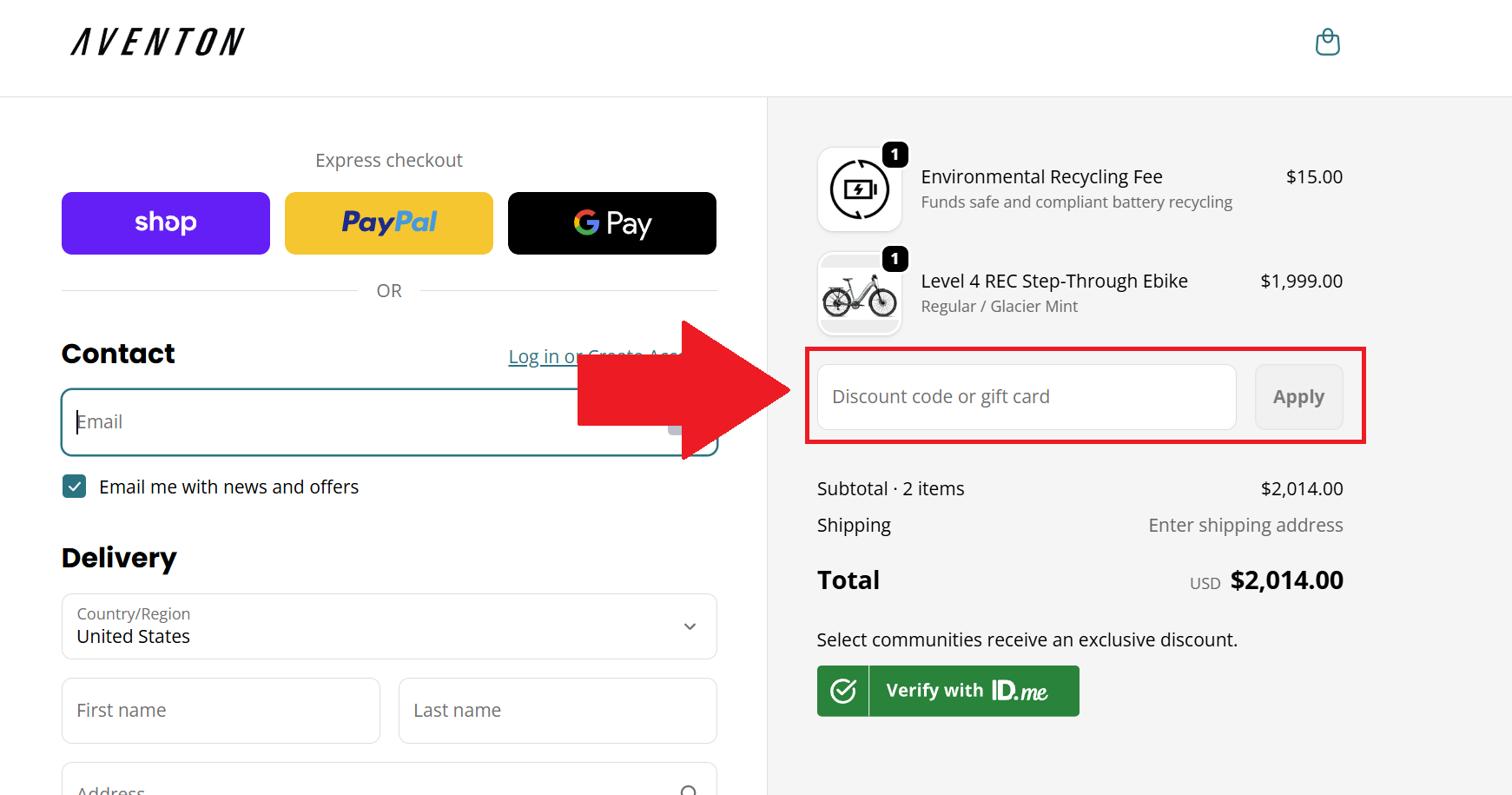The width and height of the screenshot is (1512, 795).
Task: Click the Log in link
Action: coord(533,357)
